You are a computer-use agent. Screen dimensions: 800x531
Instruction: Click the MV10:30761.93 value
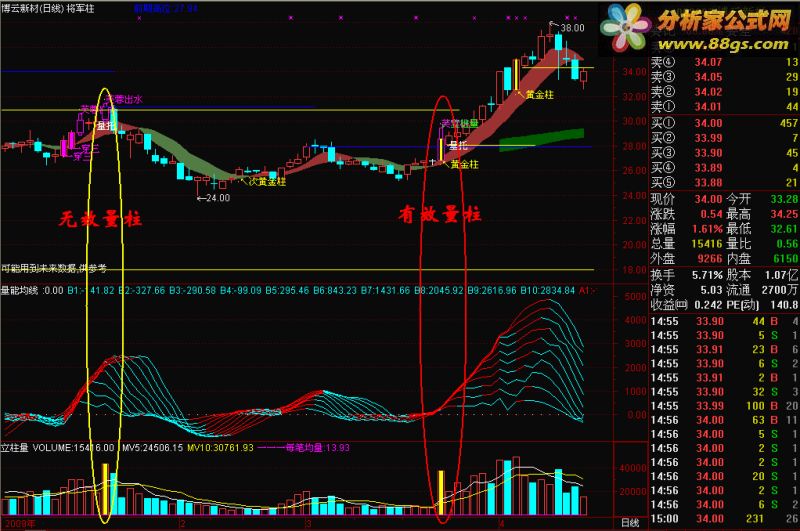click(x=220, y=448)
